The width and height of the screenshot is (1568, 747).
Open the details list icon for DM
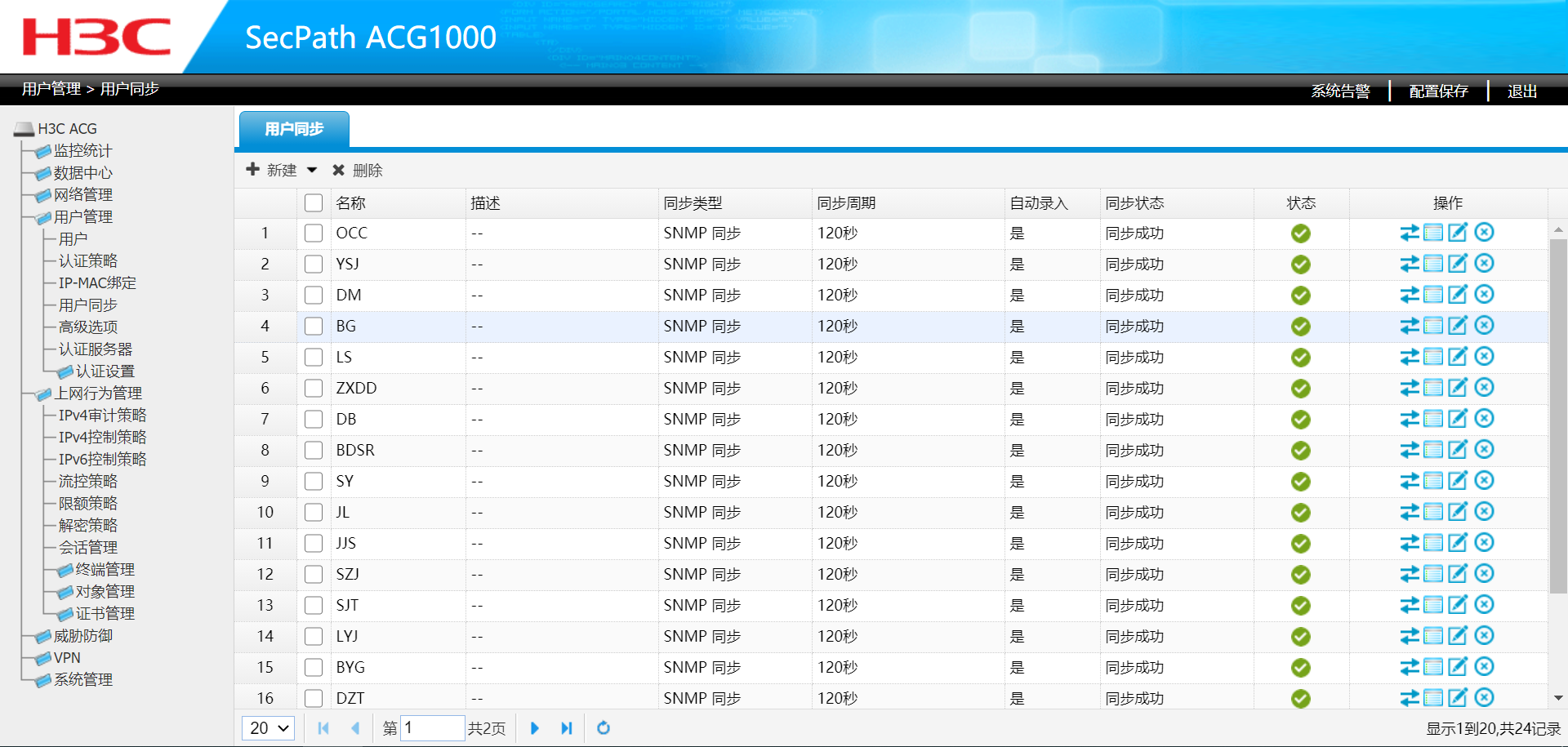tap(1433, 295)
